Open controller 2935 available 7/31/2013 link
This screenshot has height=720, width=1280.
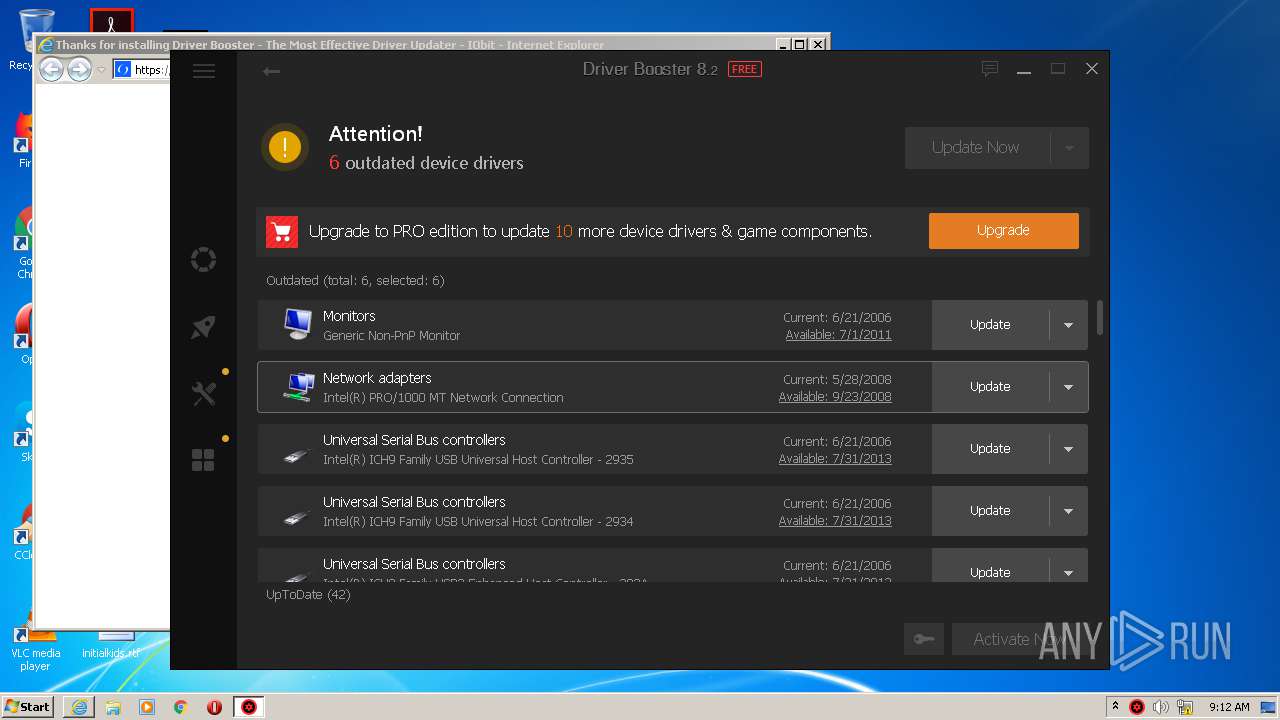coord(835,459)
